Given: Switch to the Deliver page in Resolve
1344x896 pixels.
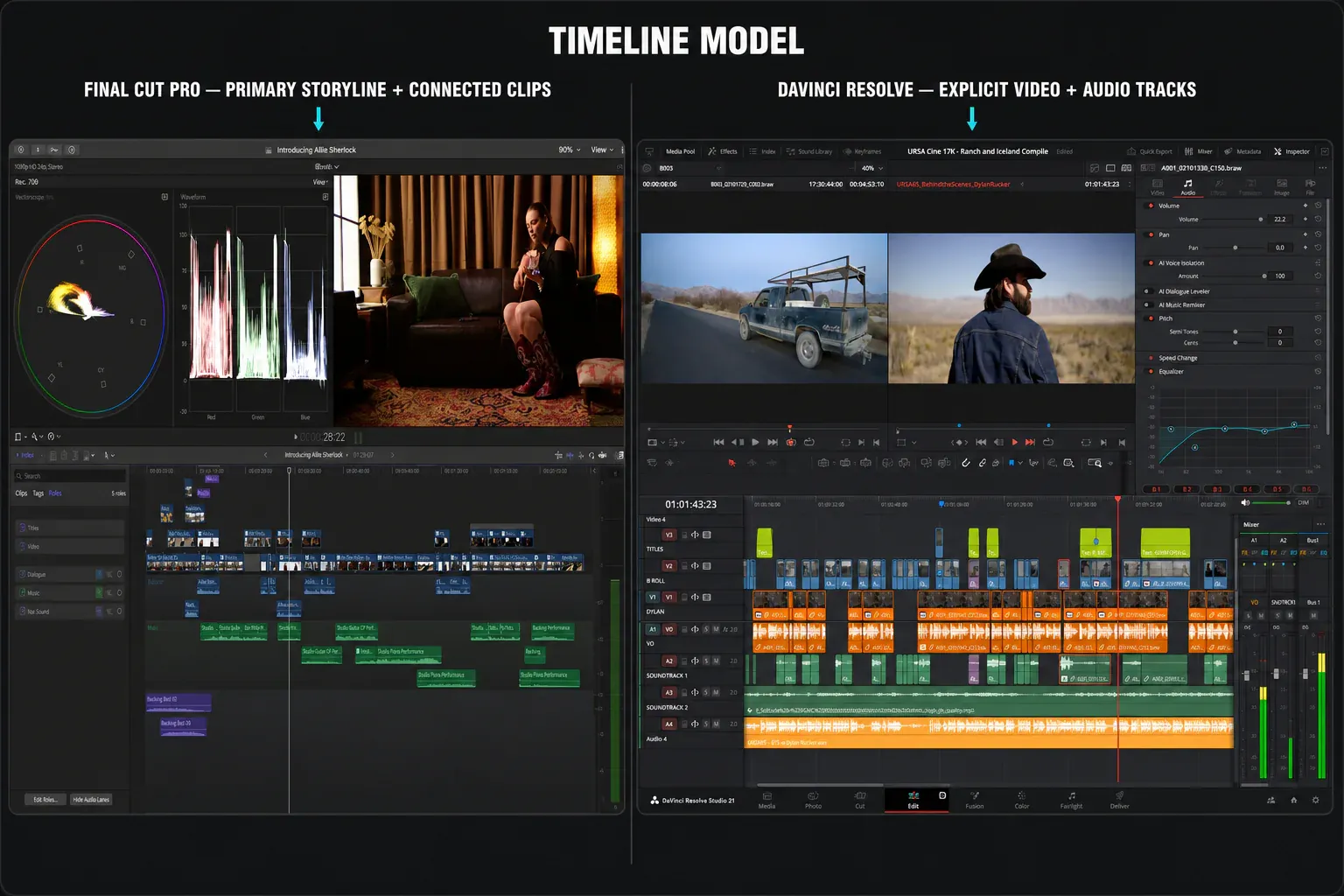Looking at the screenshot, I should (1119, 800).
